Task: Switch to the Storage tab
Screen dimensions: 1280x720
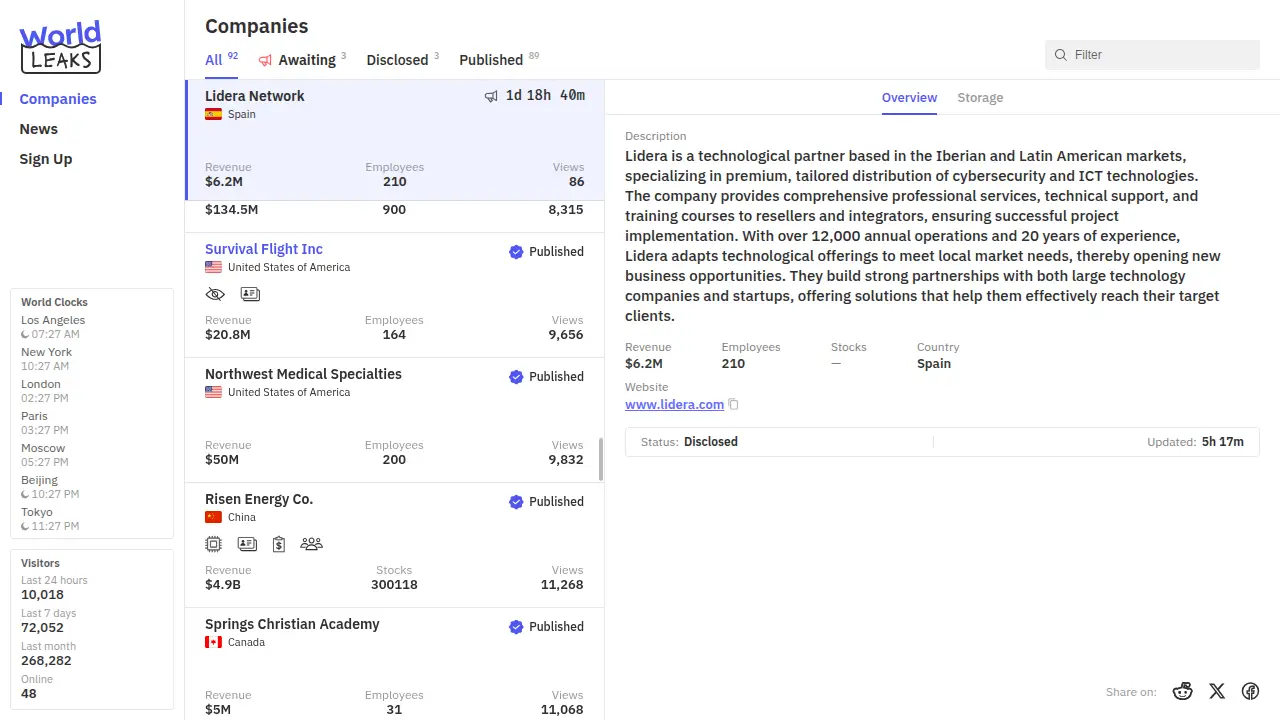Action: (980, 98)
